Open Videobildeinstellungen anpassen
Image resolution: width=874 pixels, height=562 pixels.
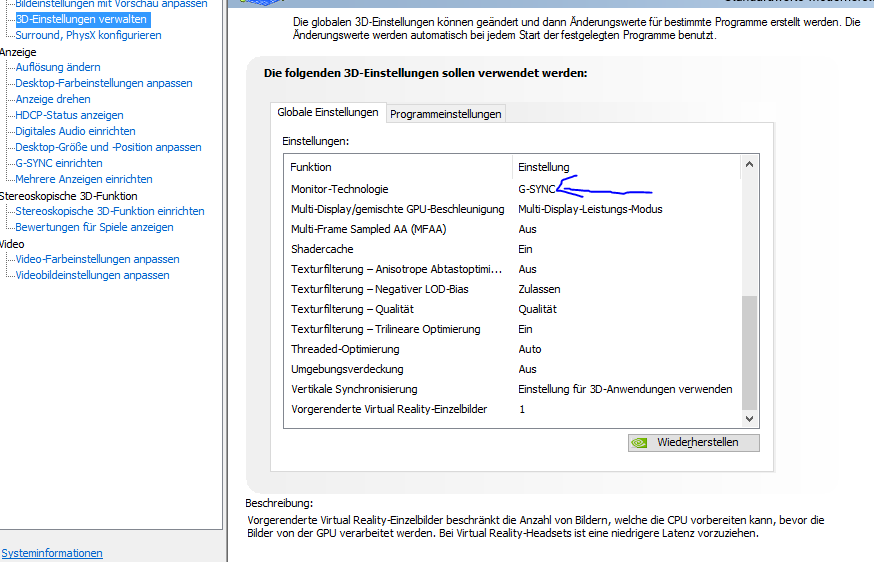click(92, 275)
